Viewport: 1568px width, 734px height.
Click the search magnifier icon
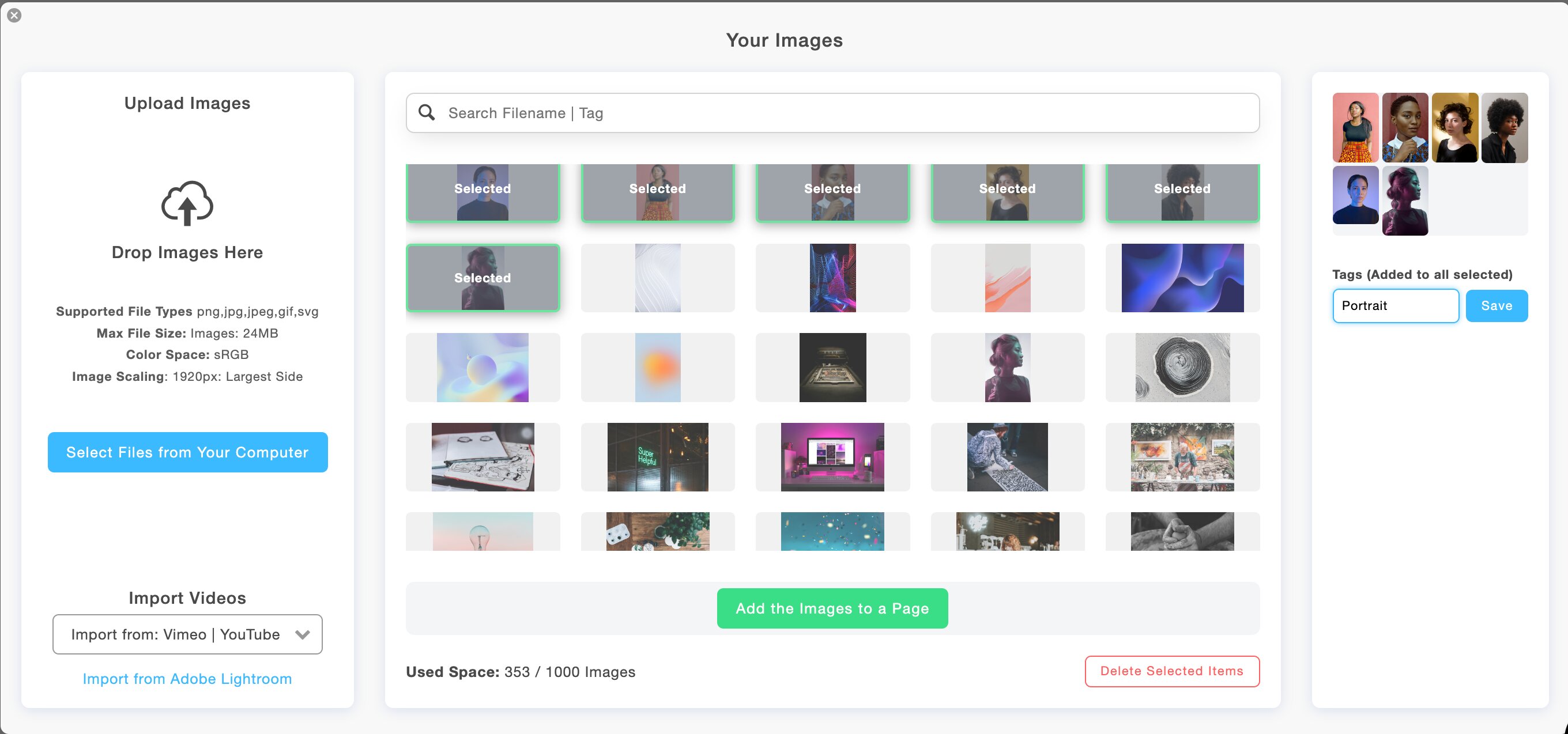pos(427,112)
